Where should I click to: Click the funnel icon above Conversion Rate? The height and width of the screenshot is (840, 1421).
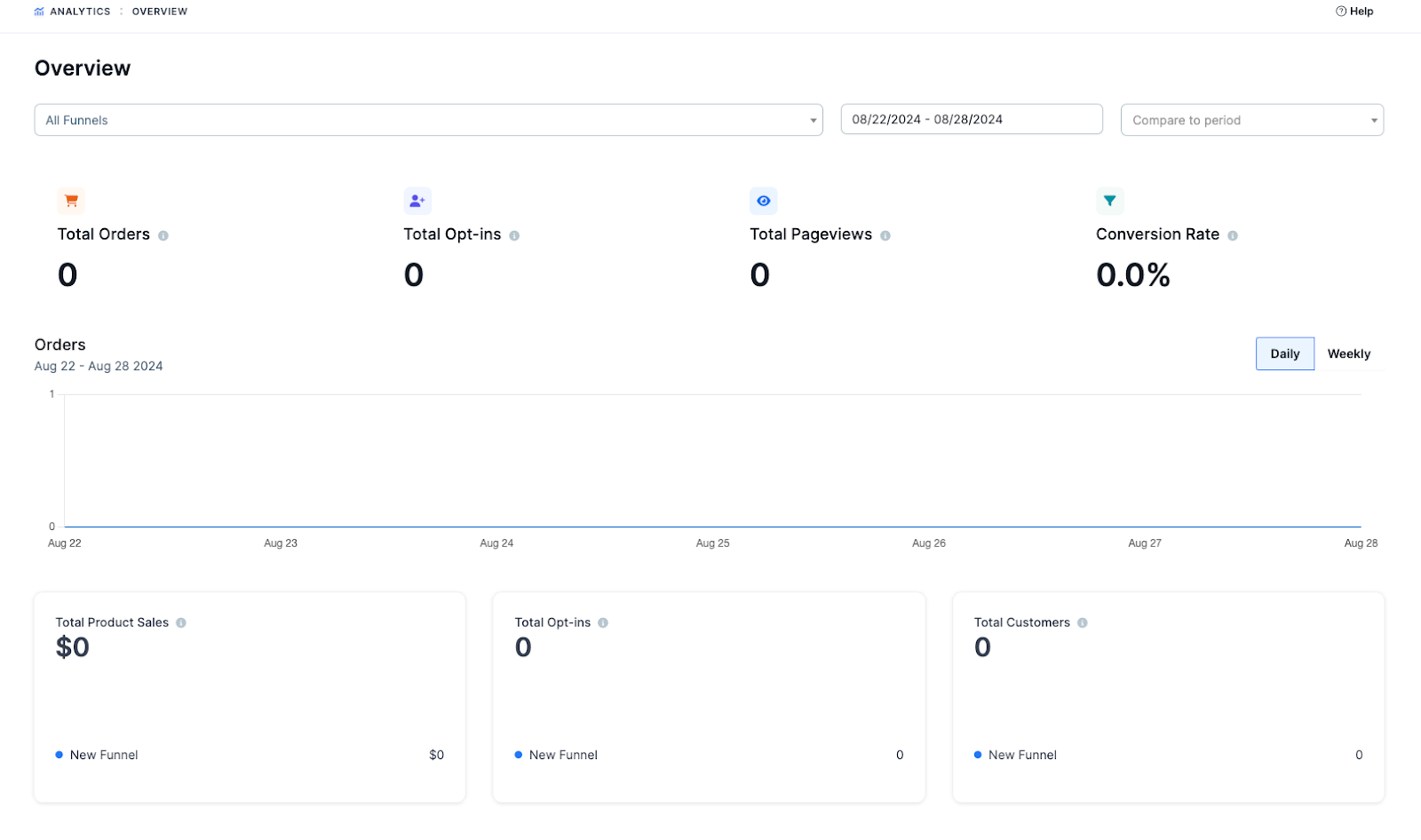[x=1110, y=201]
